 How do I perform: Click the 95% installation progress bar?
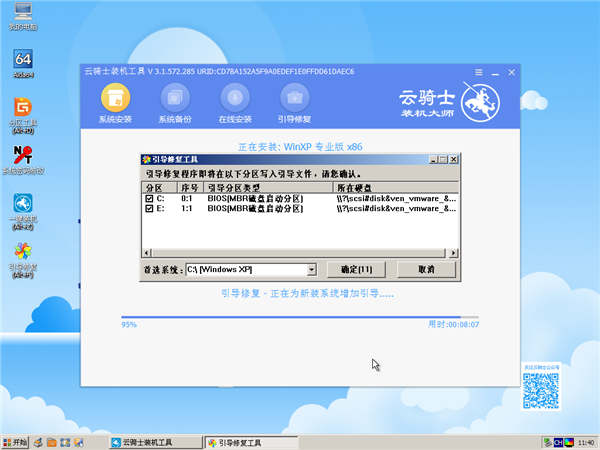300,317
